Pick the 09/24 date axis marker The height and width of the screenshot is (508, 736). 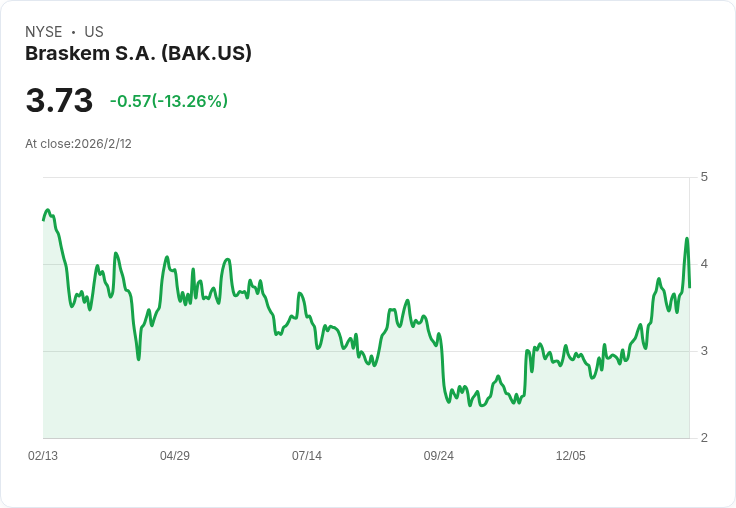pyautogui.click(x=439, y=456)
